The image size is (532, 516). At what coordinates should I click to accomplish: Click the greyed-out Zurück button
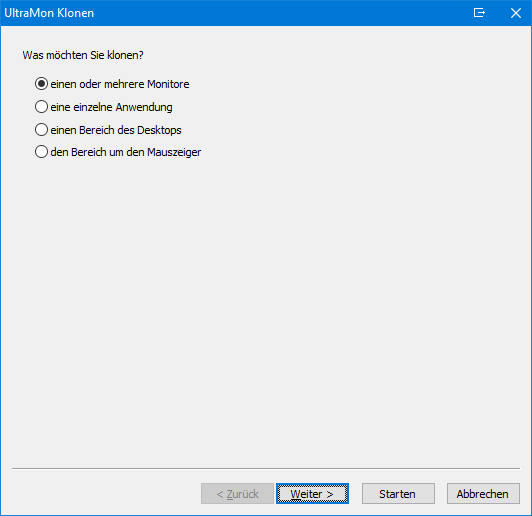click(x=237, y=494)
